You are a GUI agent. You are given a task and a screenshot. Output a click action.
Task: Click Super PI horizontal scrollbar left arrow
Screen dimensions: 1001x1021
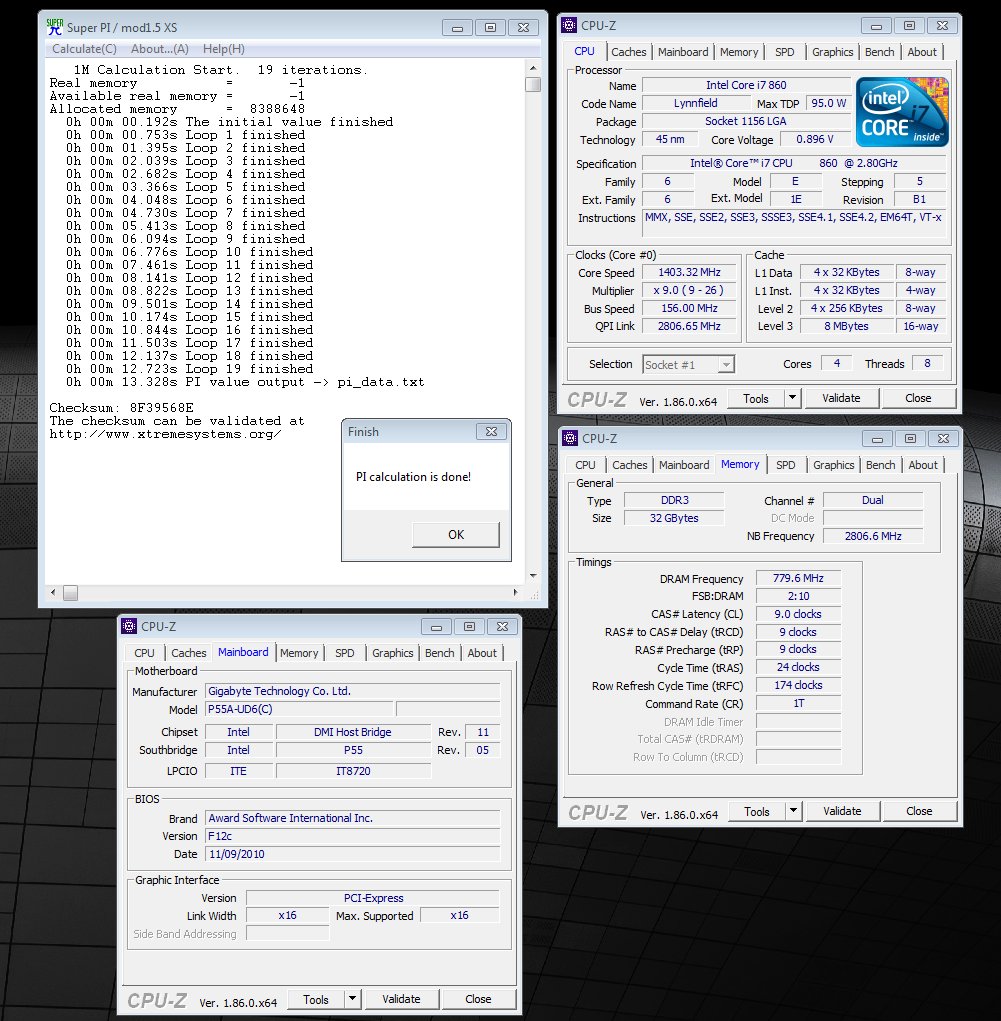click(53, 593)
